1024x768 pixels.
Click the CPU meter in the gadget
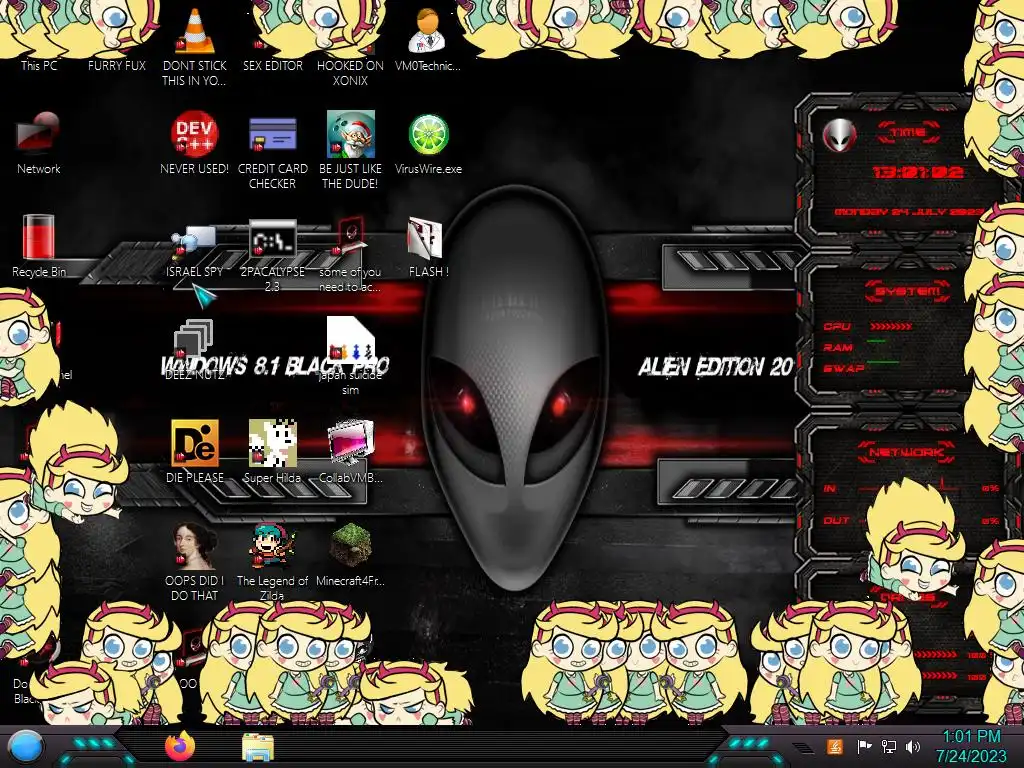[869, 326]
